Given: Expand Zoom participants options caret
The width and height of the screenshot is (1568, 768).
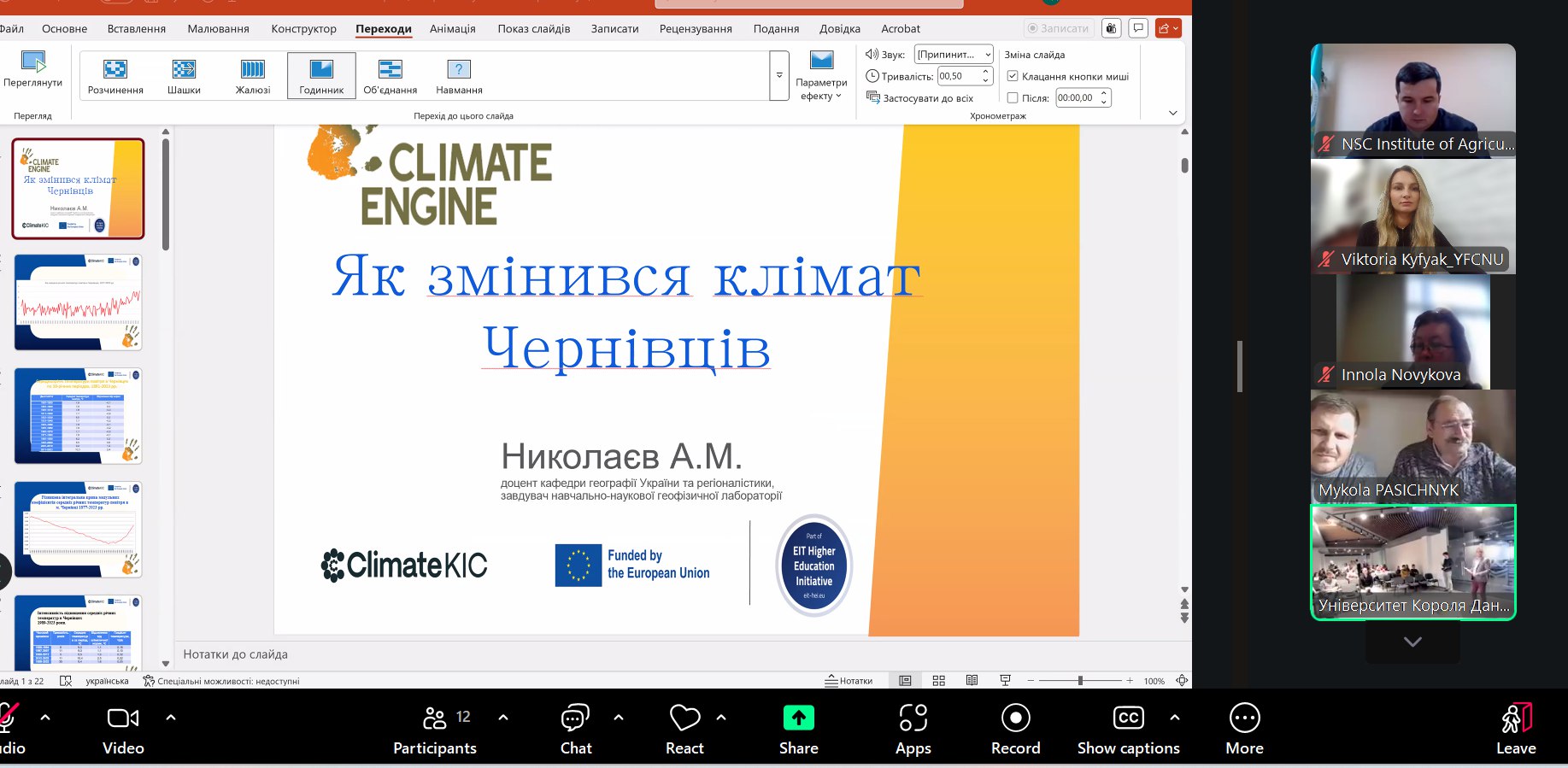Looking at the screenshot, I should (503, 718).
